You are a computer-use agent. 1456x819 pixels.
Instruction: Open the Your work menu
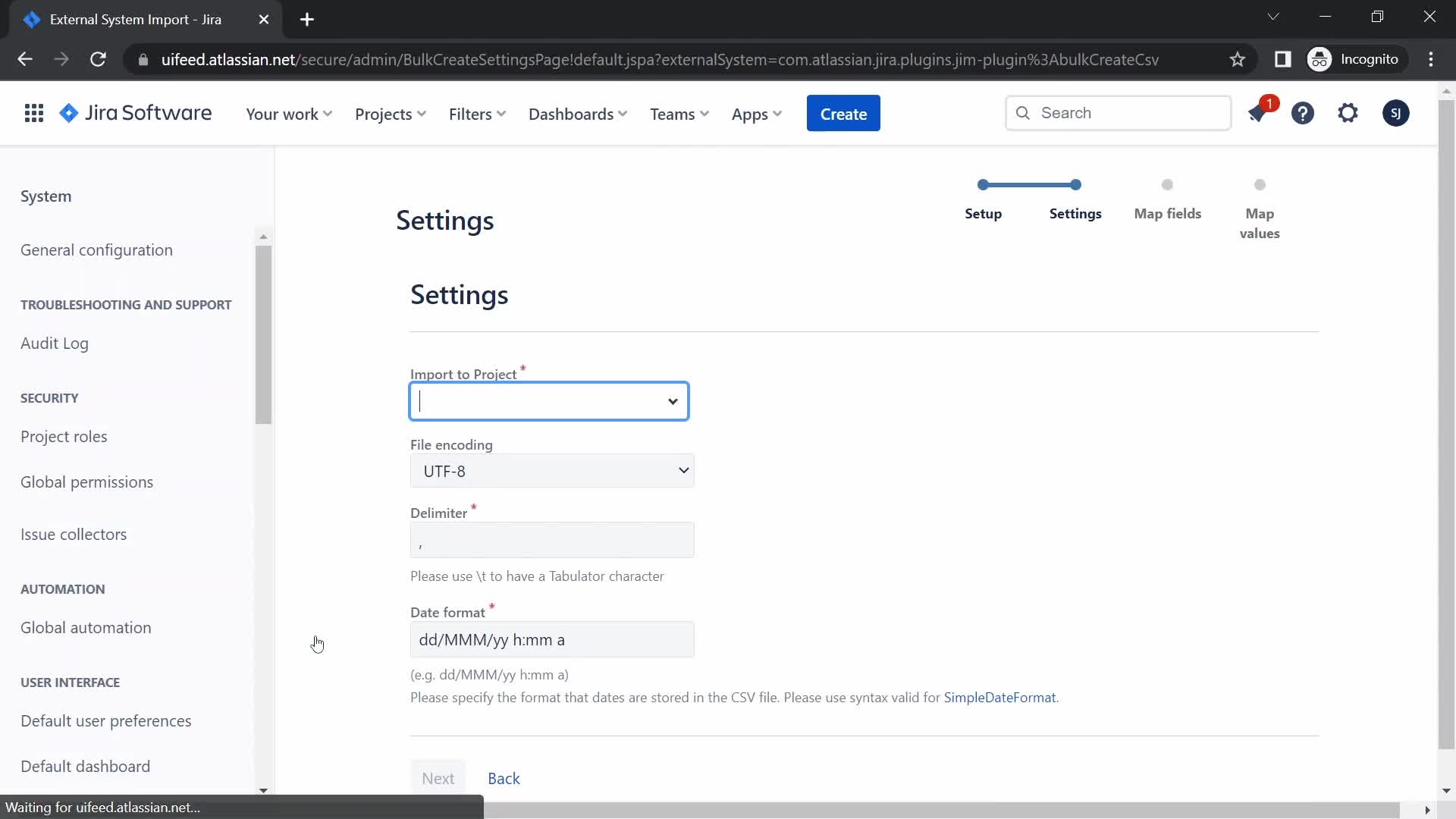click(289, 113)
